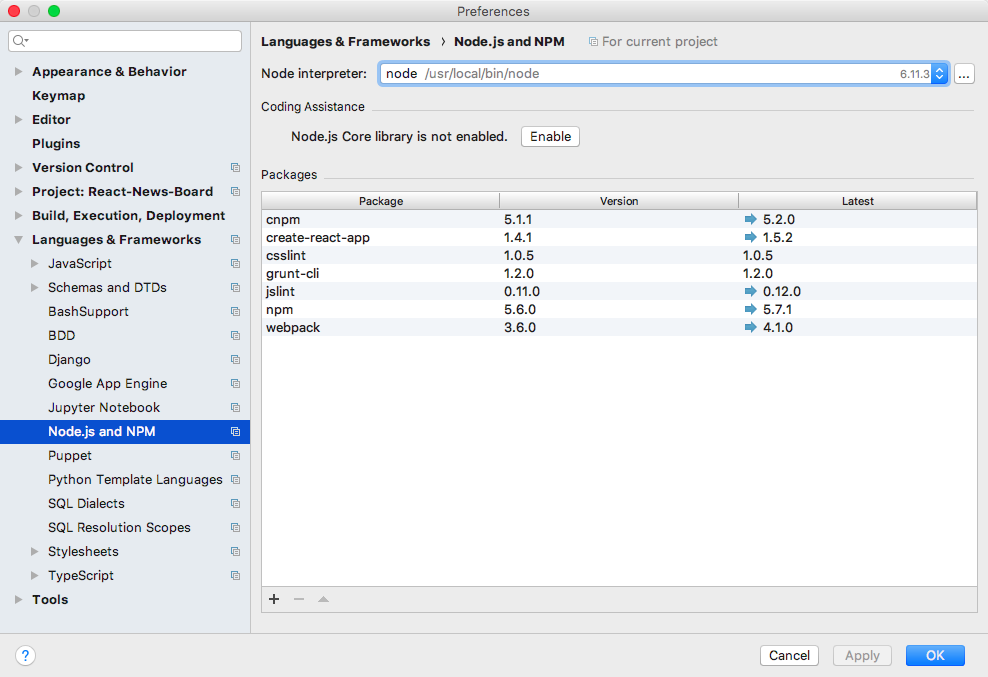Screen dimensions: 988x677
Task: Click project-level icon next to BDD
Action: (x=235, y=335)
